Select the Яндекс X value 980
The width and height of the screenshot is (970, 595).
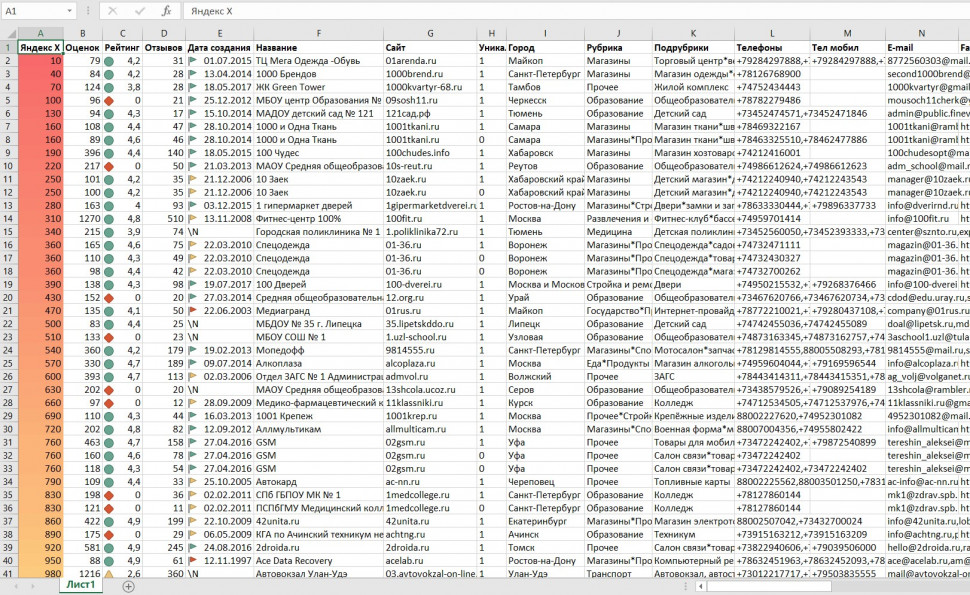(x=40, y=574)
